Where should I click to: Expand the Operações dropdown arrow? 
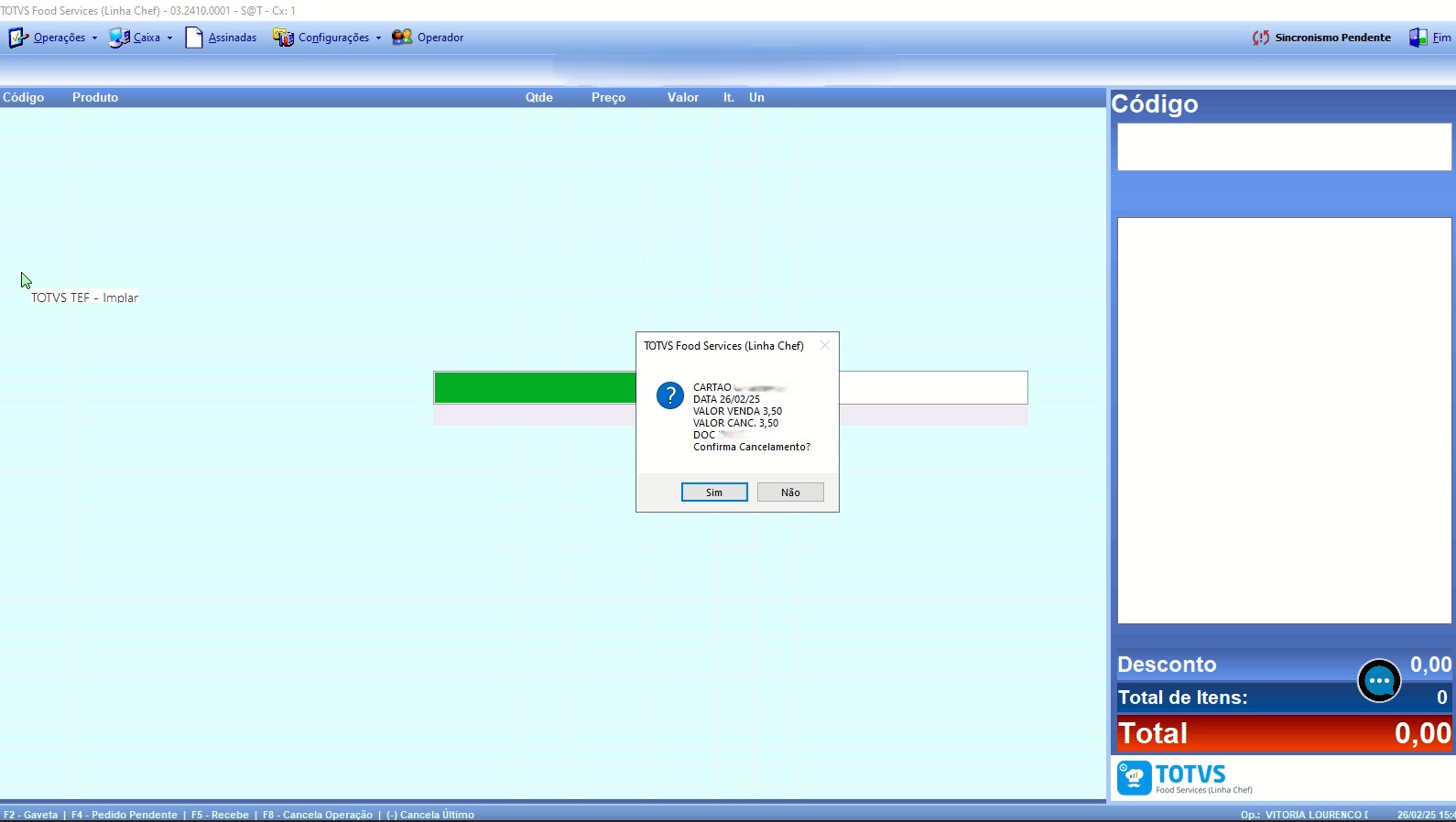coord(94,38)
